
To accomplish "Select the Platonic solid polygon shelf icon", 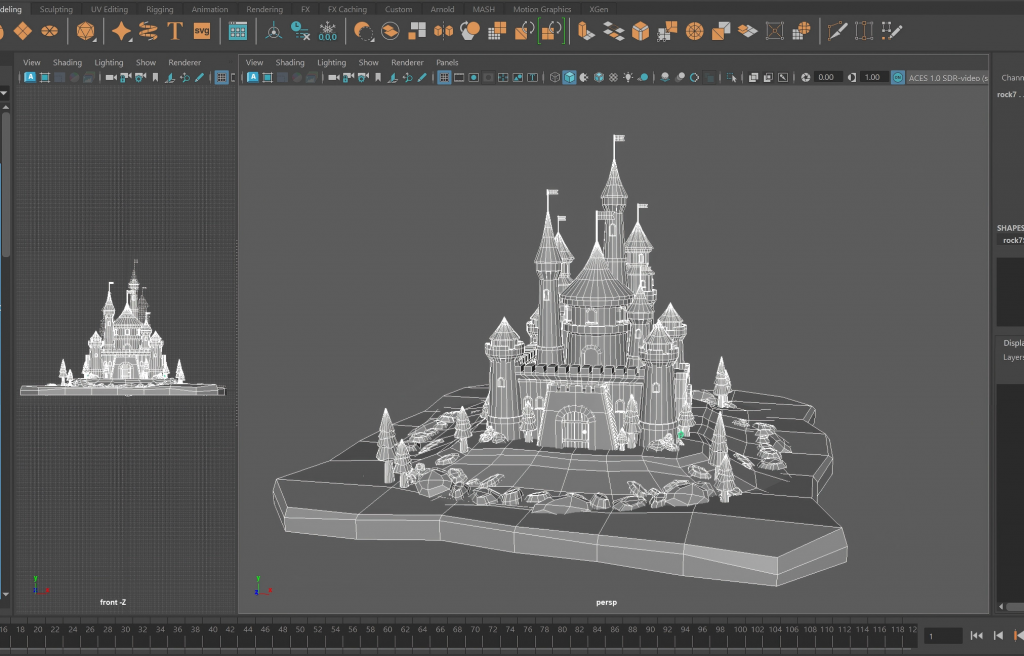I will tap(87, 31).
